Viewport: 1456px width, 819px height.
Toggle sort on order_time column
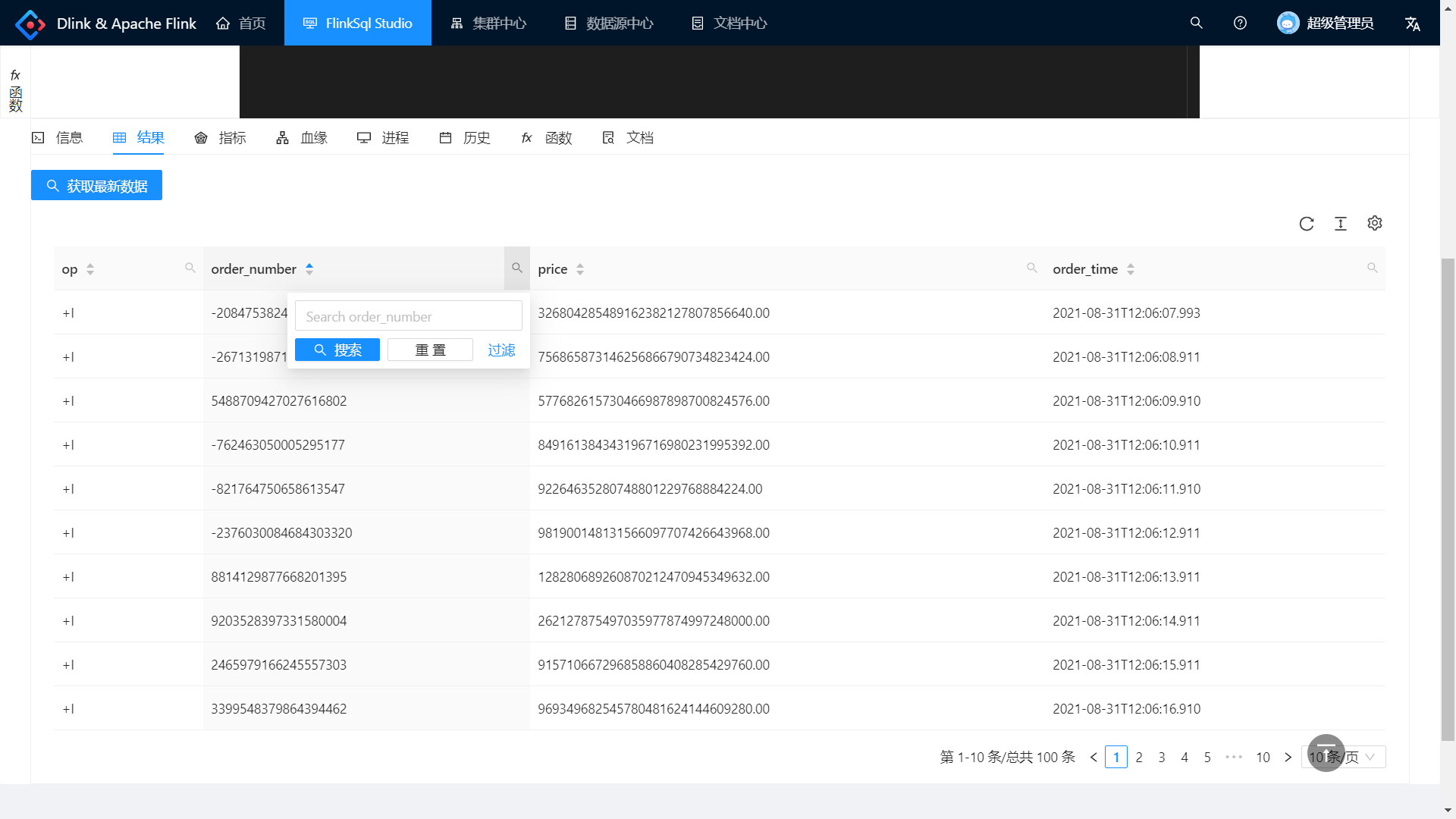(x=1130, y=269)
